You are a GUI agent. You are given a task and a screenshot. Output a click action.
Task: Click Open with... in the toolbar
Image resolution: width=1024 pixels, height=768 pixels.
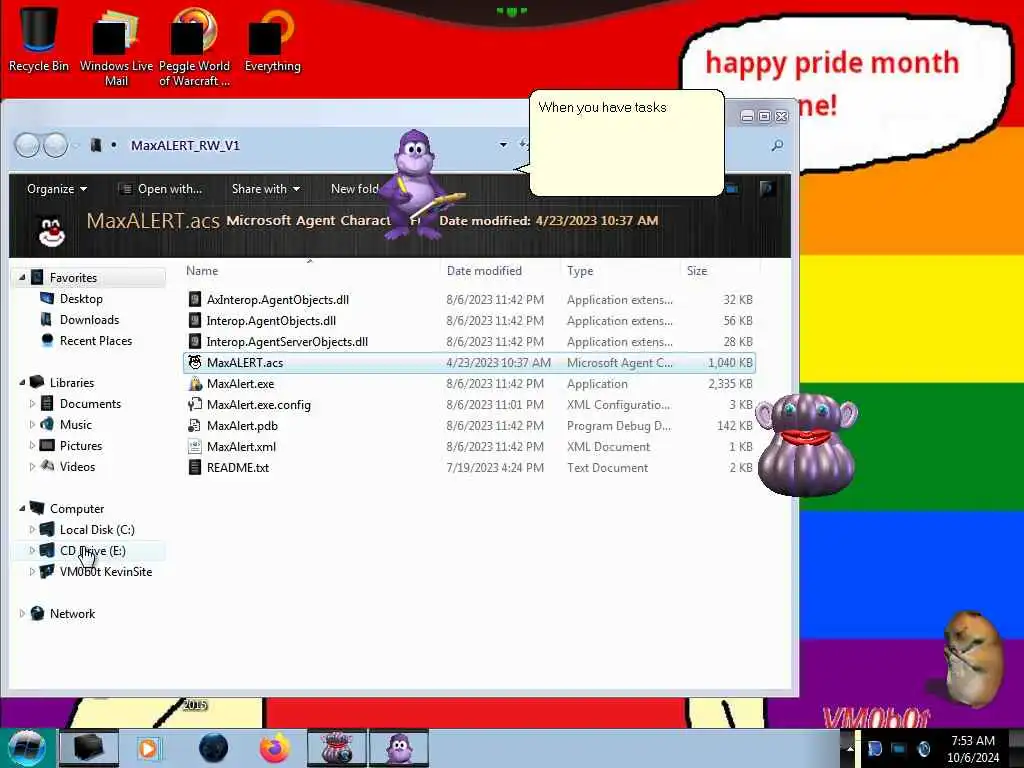pyautogui.click(x=161, y=189)
